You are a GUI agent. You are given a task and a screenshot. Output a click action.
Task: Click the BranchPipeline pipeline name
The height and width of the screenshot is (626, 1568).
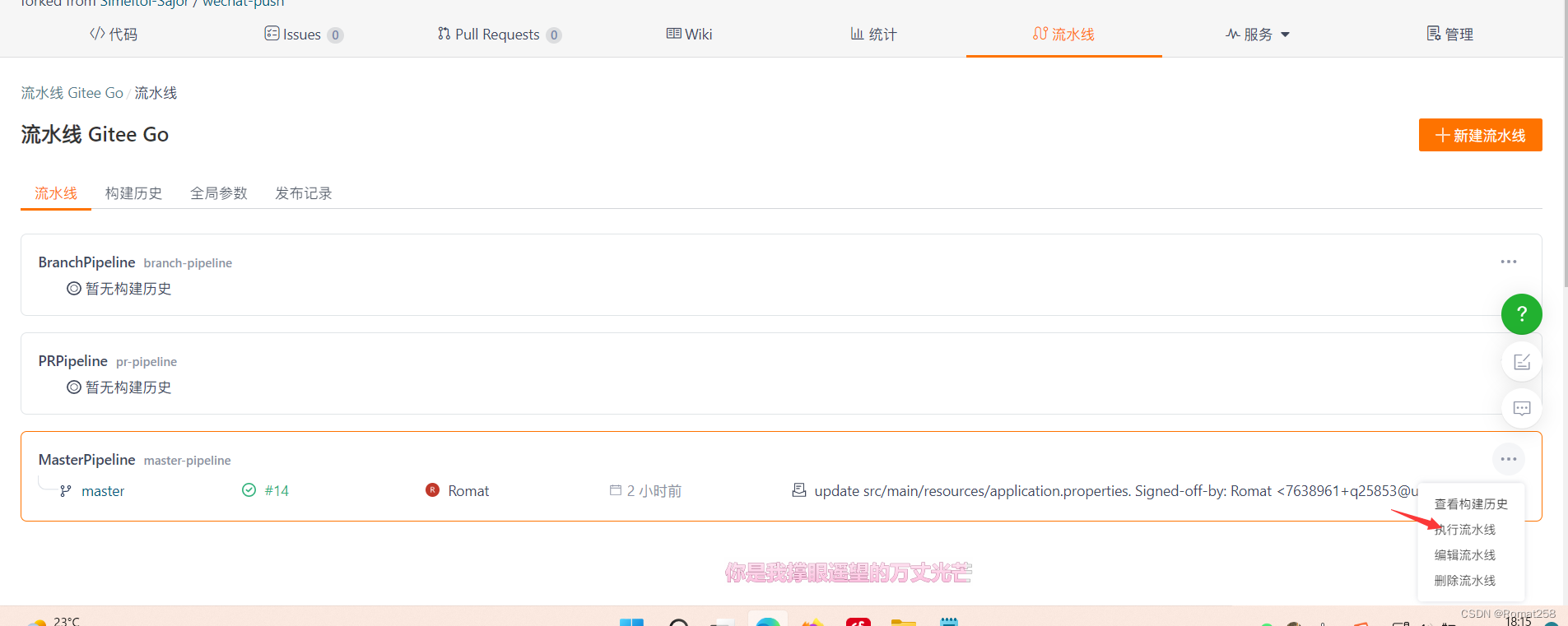click(86, 262)
